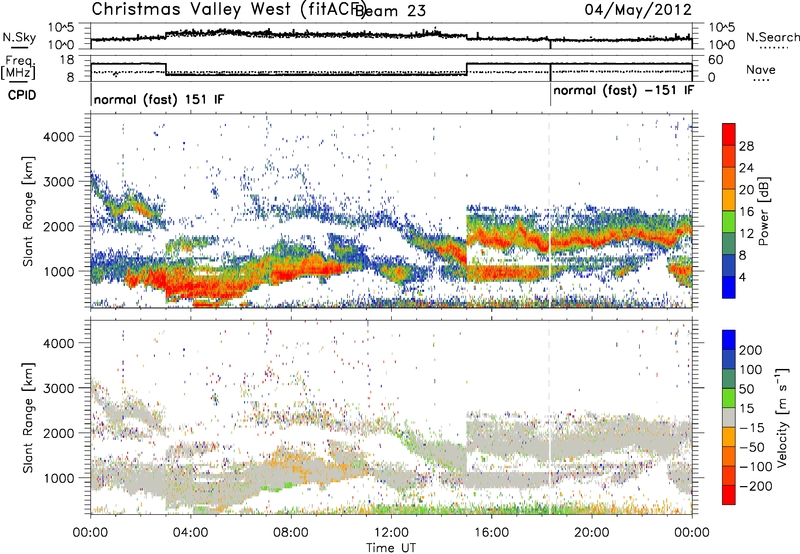Click '4000' on the power panel range axis
The width and height of the screenshot is (800, 554).
click(59, 137)
